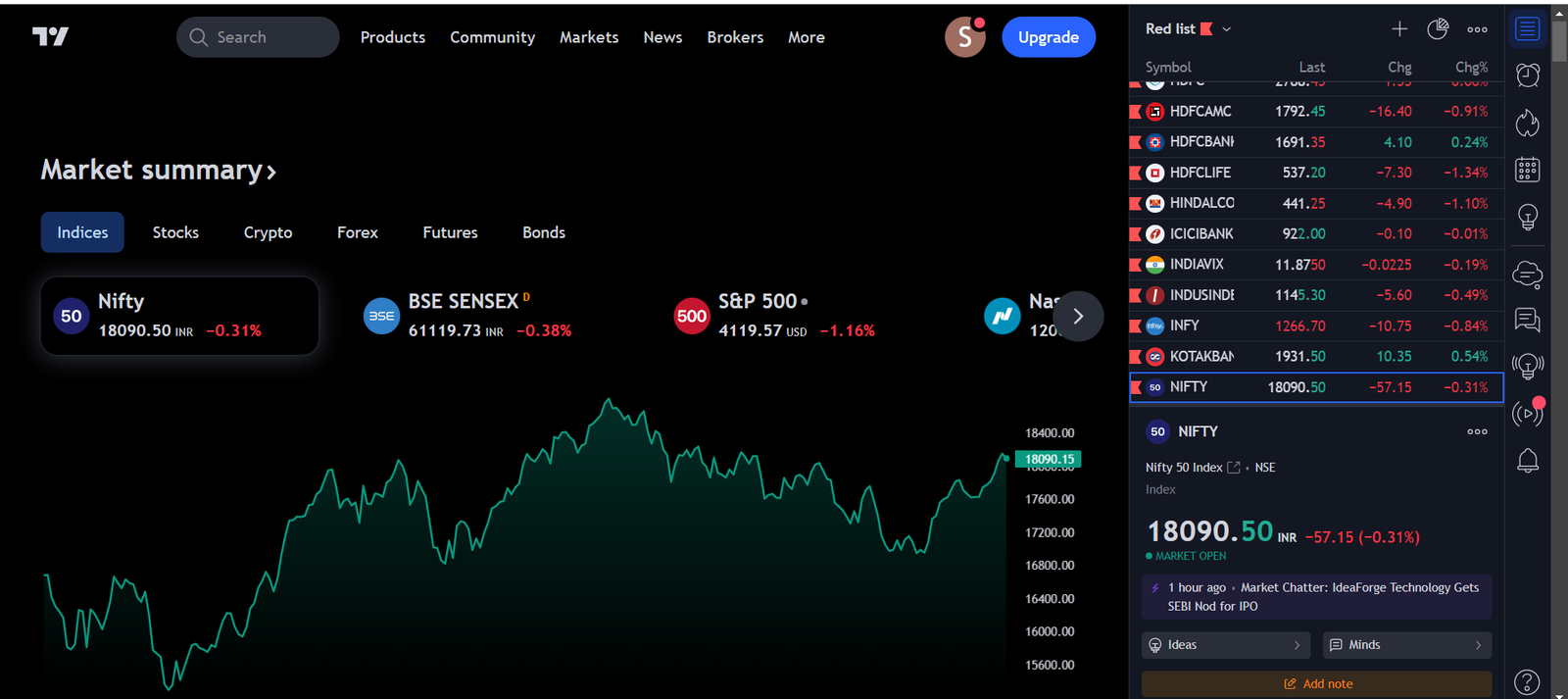Select the INDIAVIX watchlist row

tap(1316, 265)
